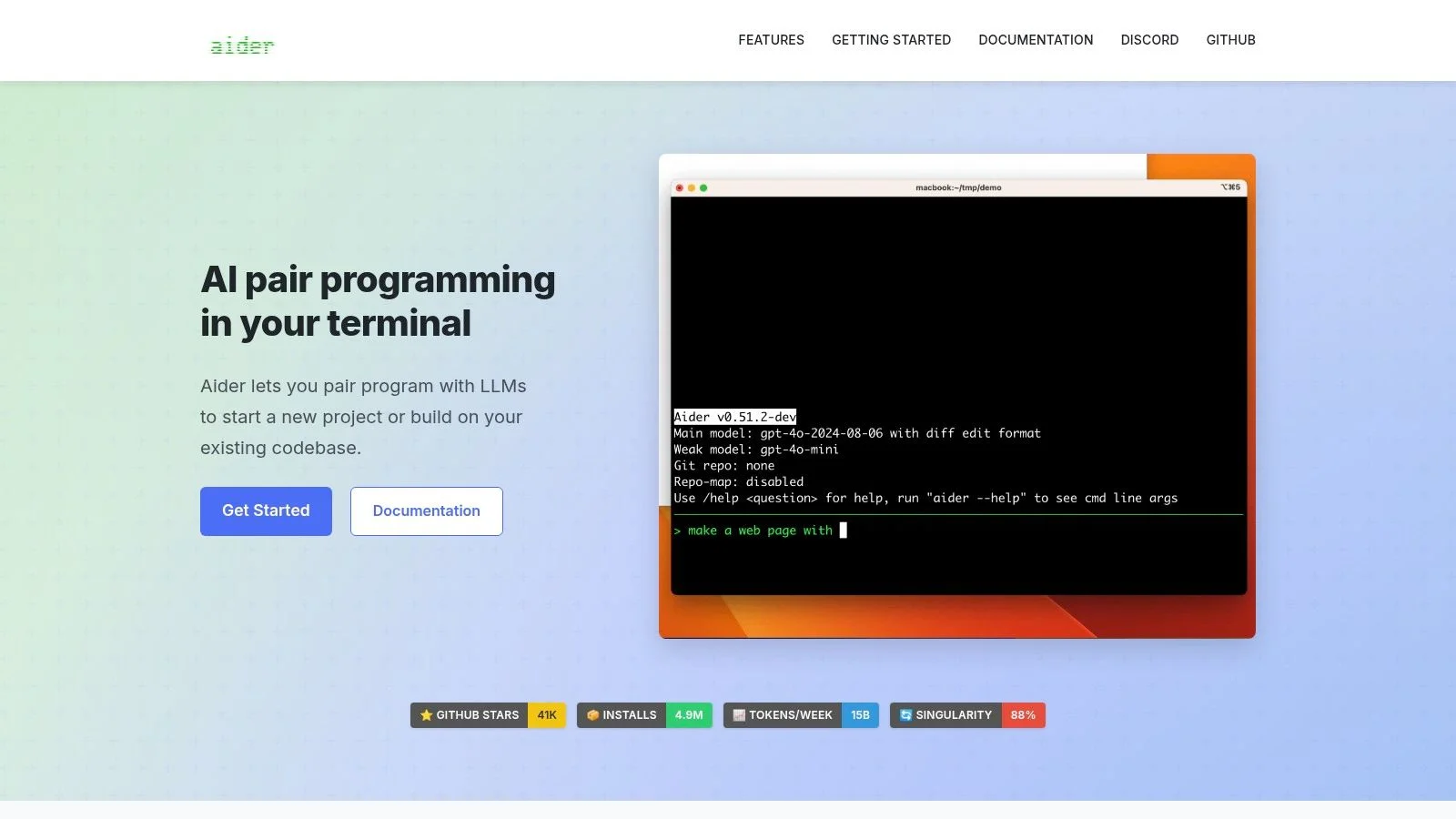Open Getting Started in navigation
The width and height of the screenshot is (1456, 819).
pyautogui.click(x=891, y=40)
